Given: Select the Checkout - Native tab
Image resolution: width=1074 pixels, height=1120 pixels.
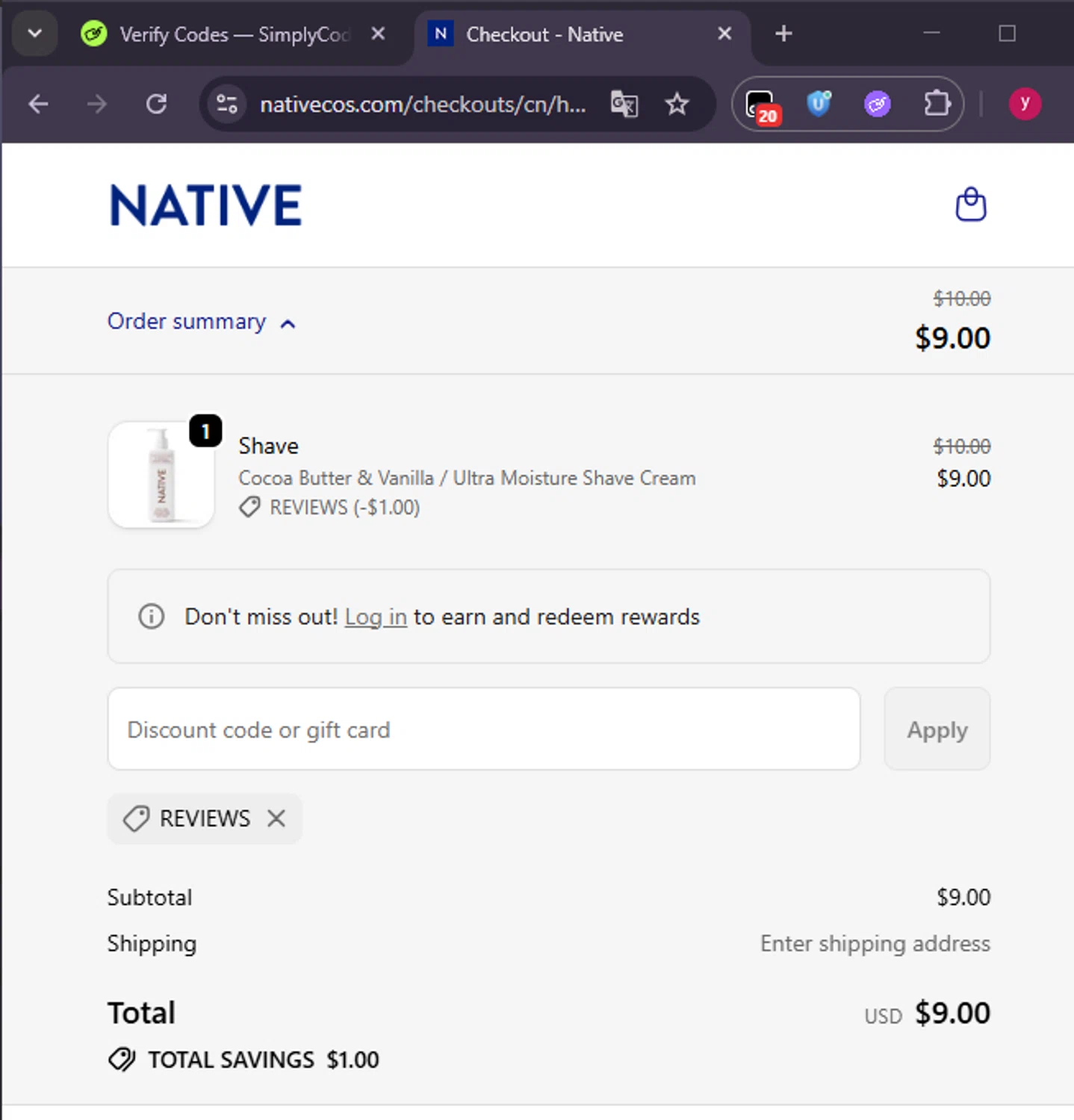Looking at the screenshot, I should 544,34.
